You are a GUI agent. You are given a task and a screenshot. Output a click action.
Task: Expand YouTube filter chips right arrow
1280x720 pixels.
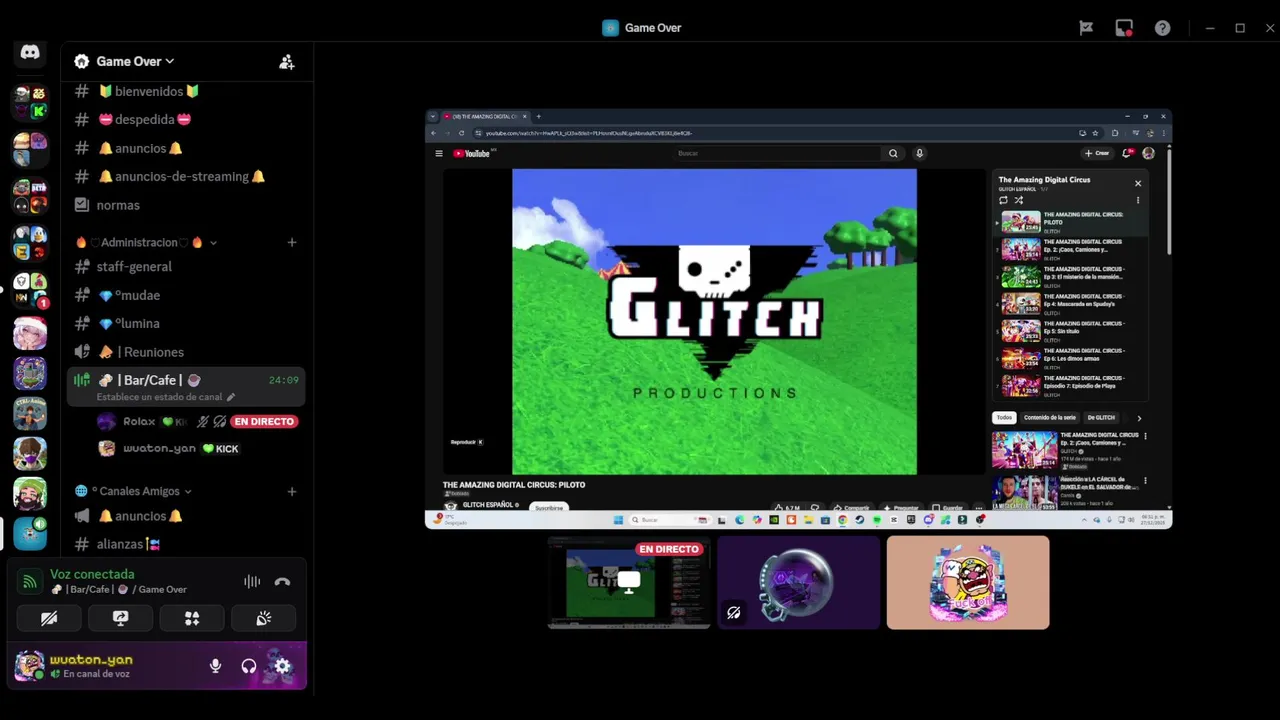[1138, 418]
